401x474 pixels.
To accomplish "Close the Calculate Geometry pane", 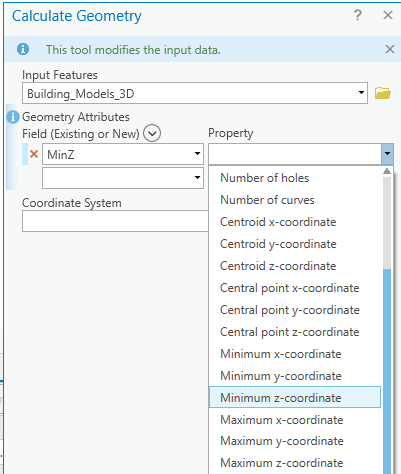I will 388,15.
